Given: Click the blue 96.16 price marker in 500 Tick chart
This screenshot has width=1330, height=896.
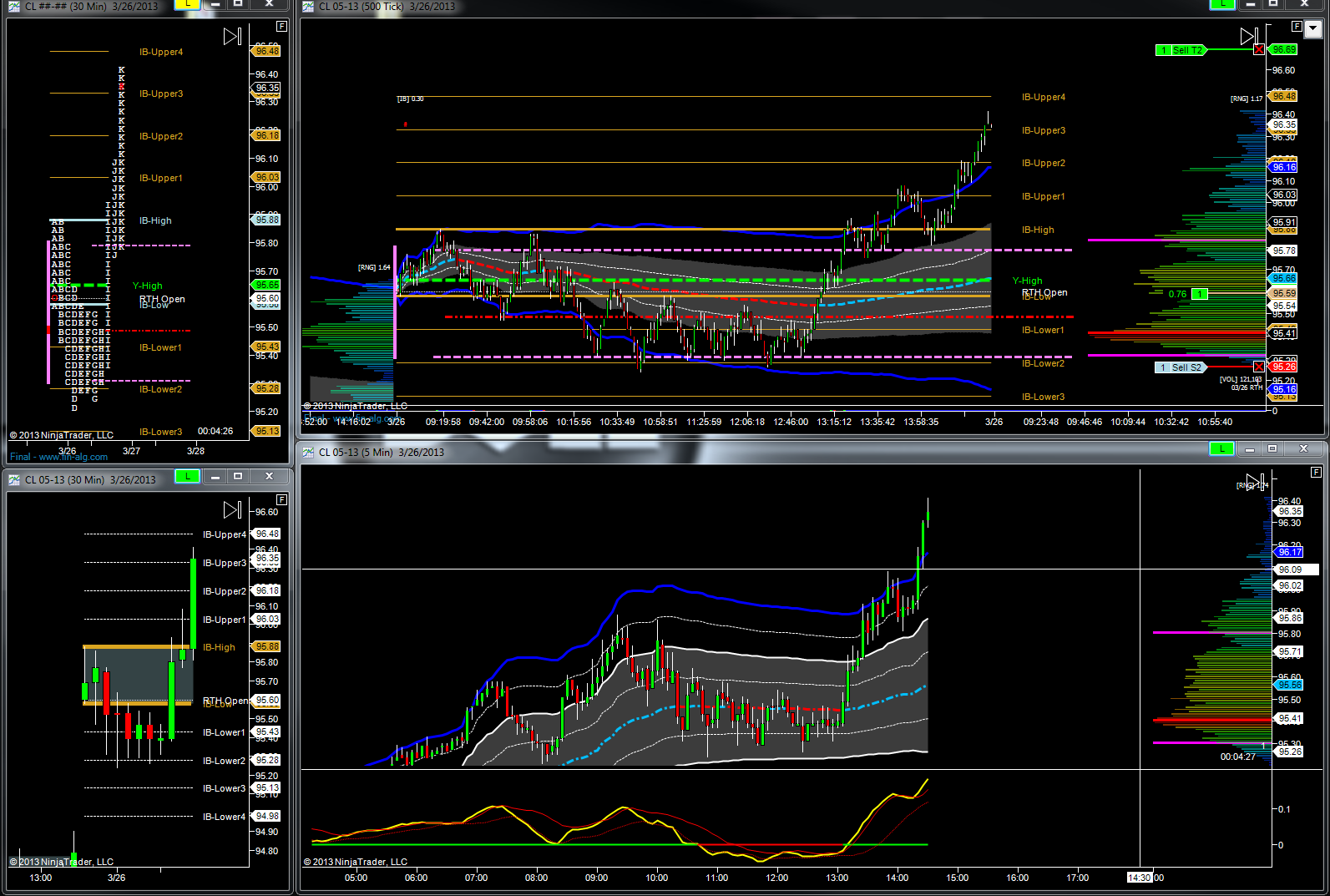Looking at the screenshot, I should coord(1283,167).
